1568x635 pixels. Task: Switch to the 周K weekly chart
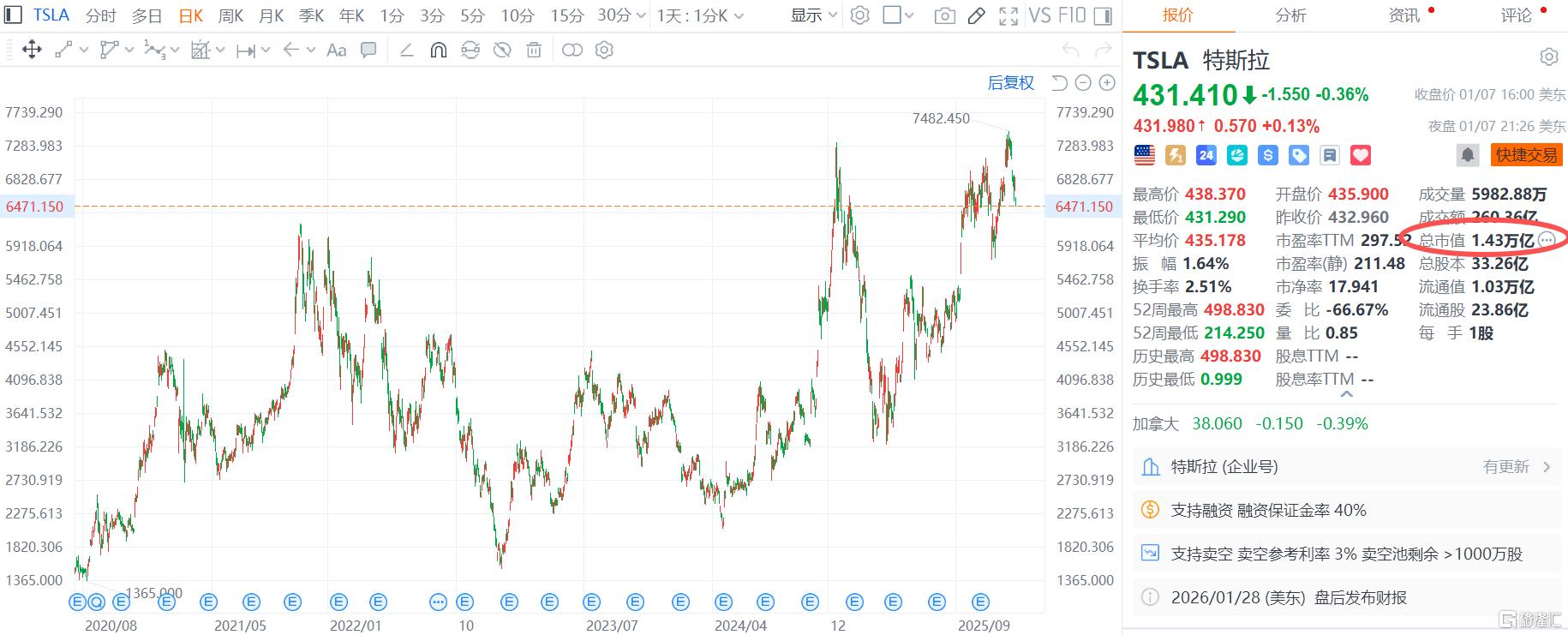click(x=230, y=15)
